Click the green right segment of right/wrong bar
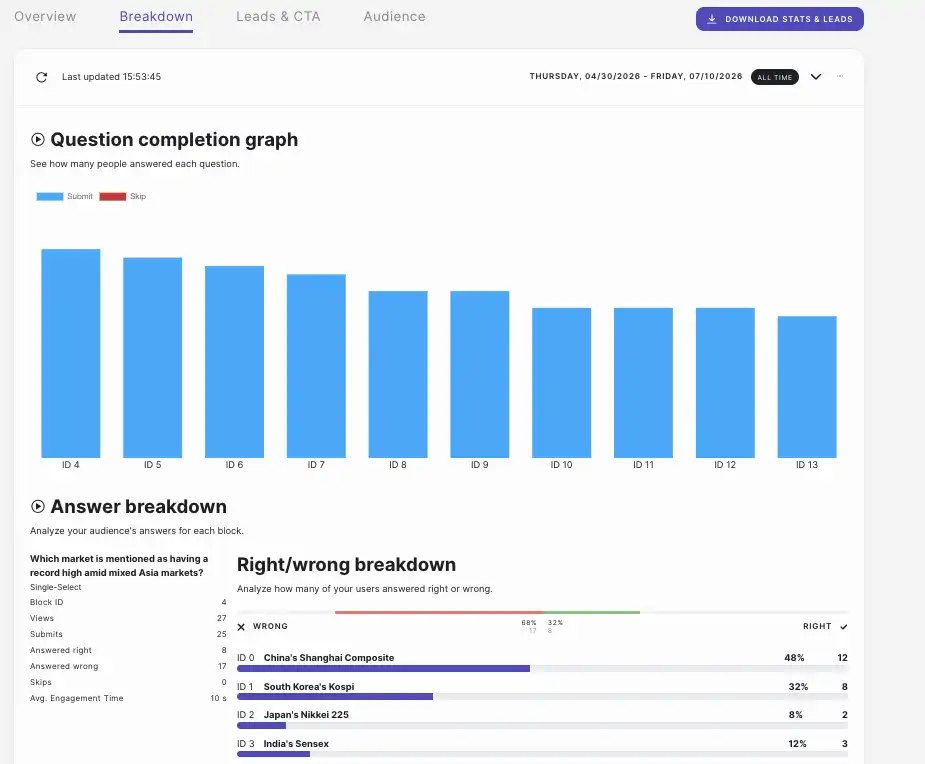The height and width of the screenshot is (764, 925). pos(591,612)
